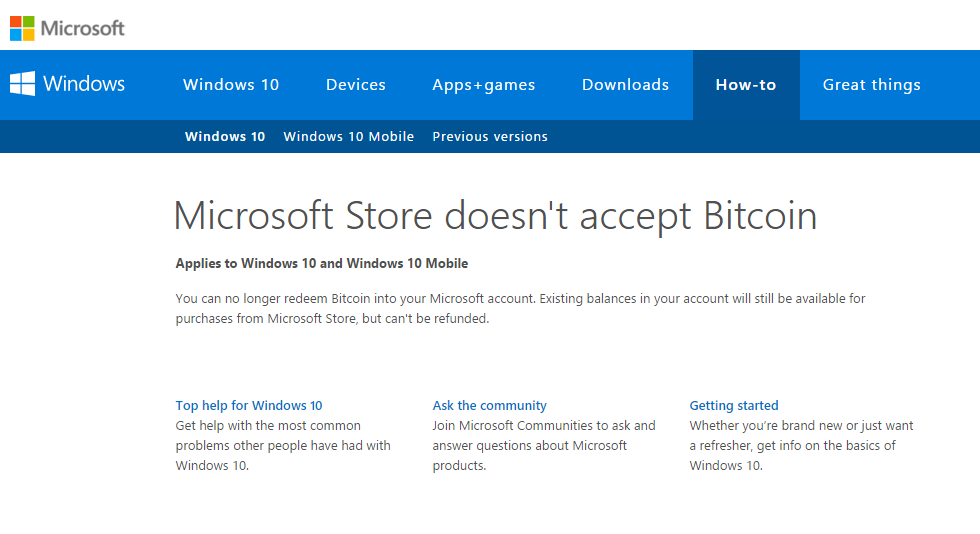This screenshot has width=980, height=534.
Task: Follow the Ask the community link
Action: pyautogui.click(x=490, y=406)
